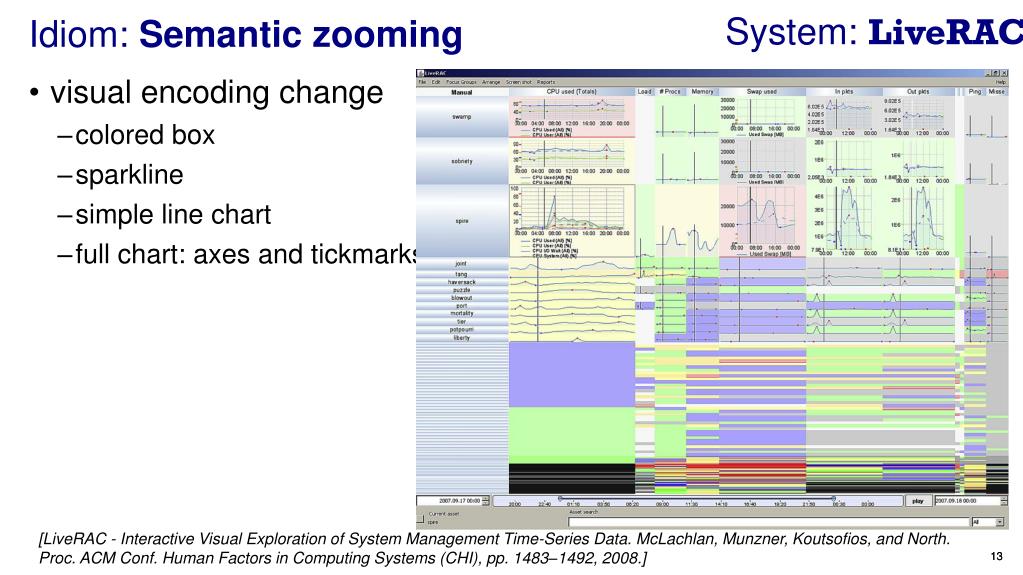Select the CPU used (Totals) column header
This screenshot has width=1023, height=575.
[x=572, y=91]
